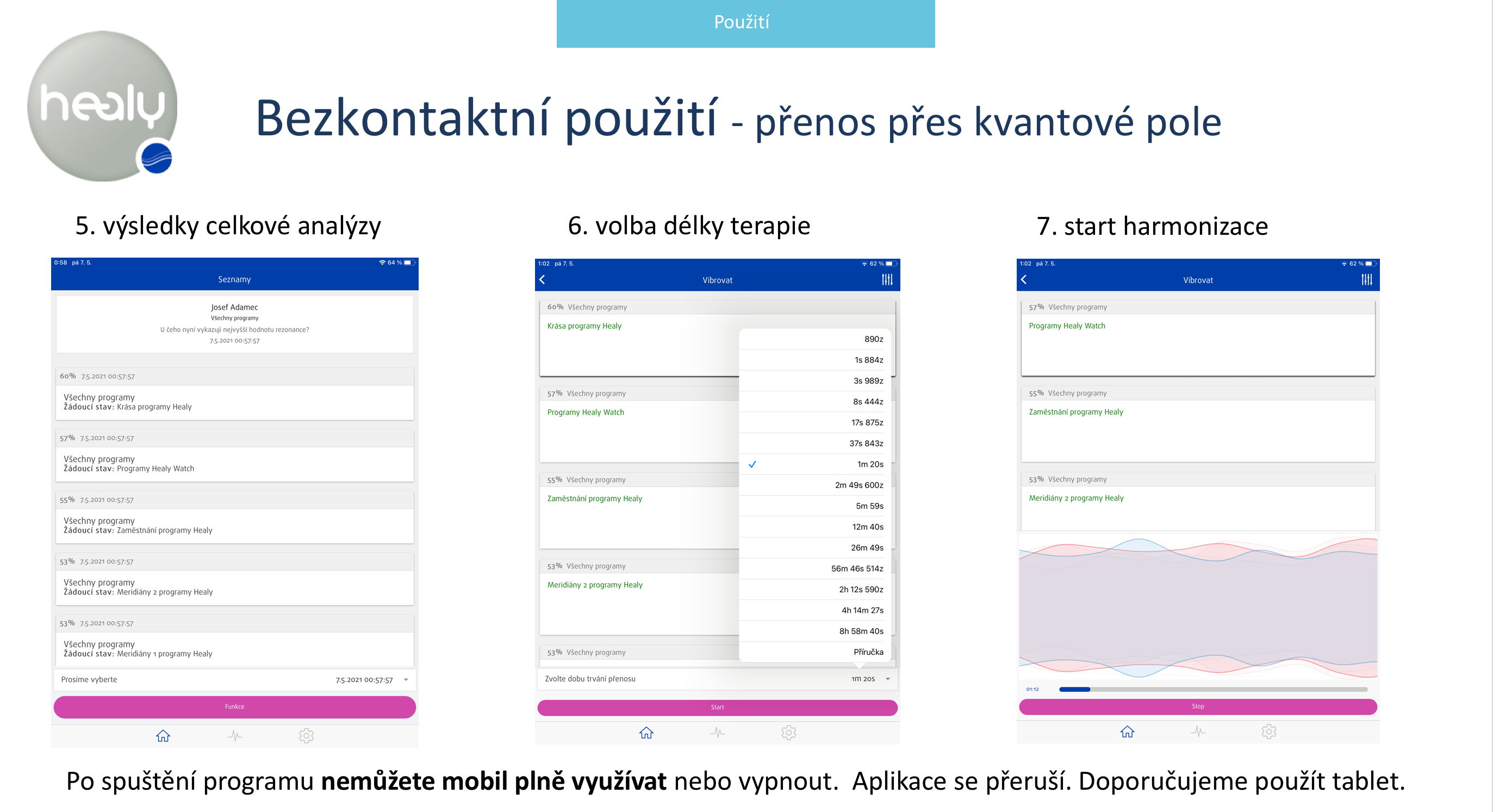Select 26m 49s duration

coord(815,547)
